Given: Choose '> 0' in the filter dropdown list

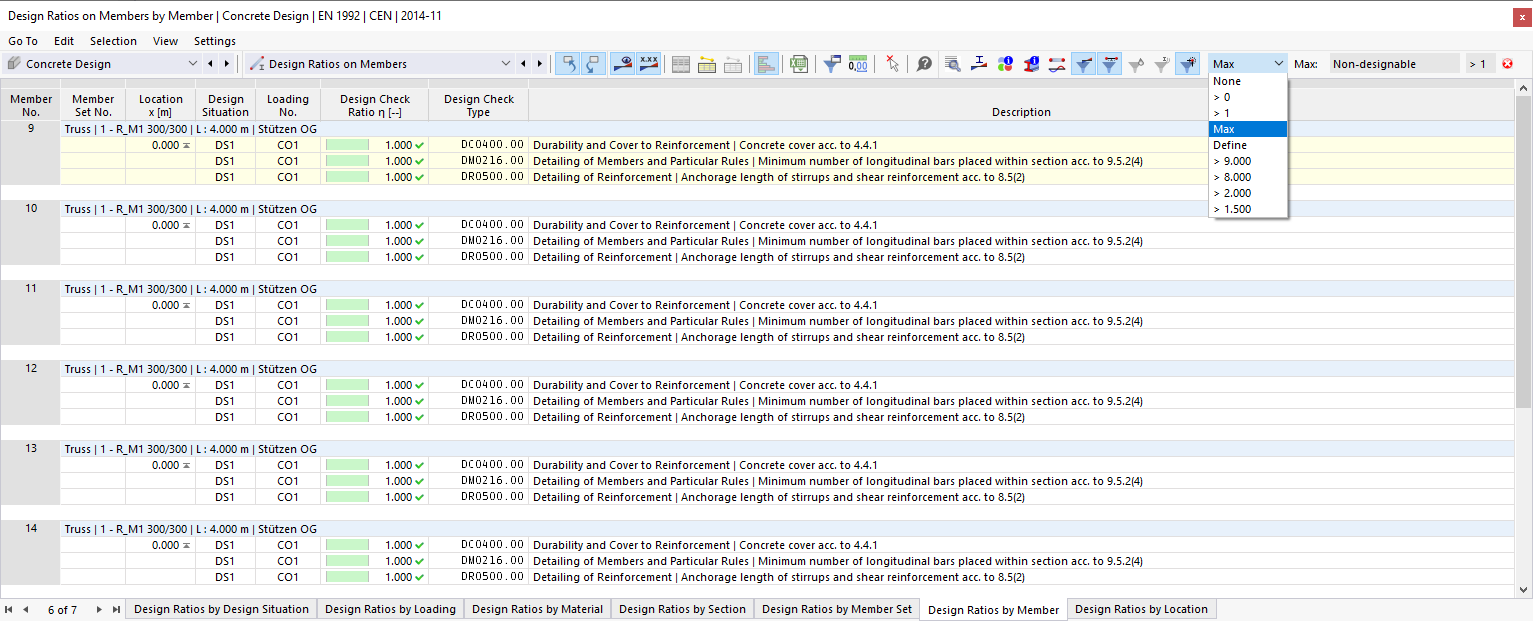Looking at the screenshot, I should 1248,97.
